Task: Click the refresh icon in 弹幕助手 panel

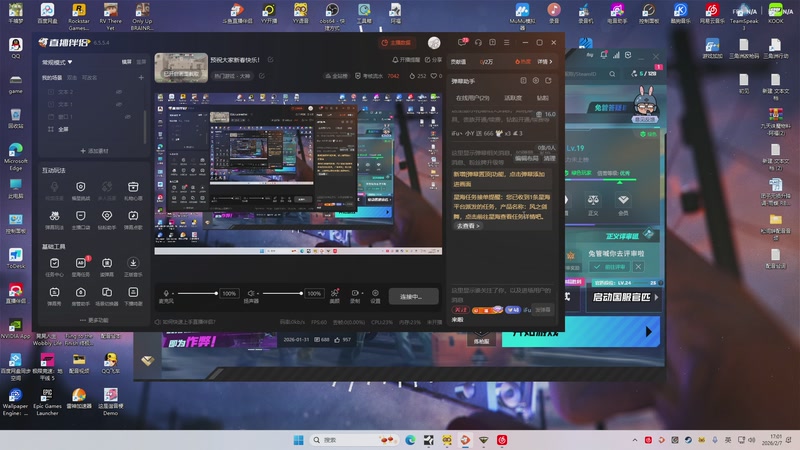Action: coord(548,81)
